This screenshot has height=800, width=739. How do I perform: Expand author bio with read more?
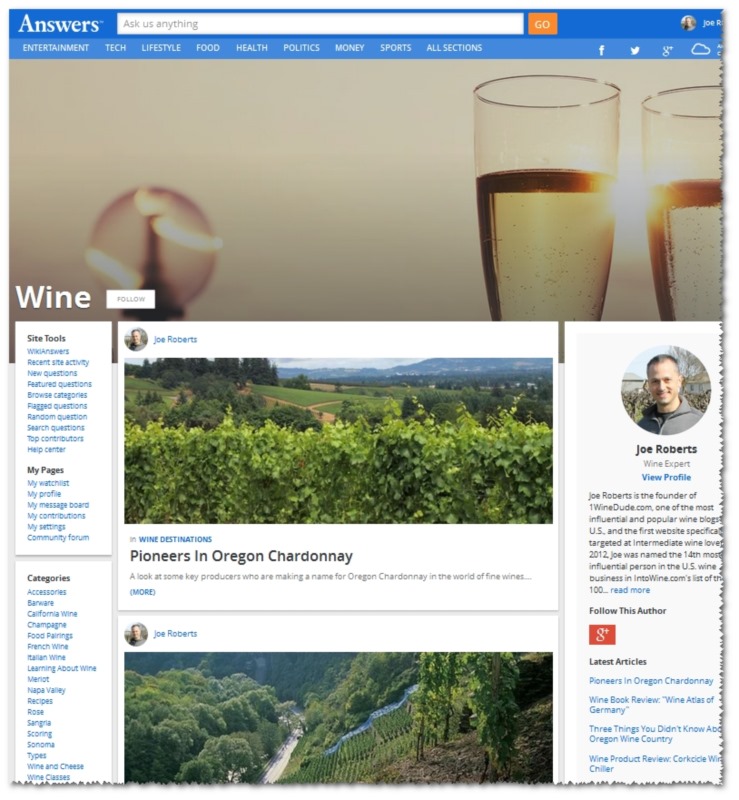(x=630, y=590)
